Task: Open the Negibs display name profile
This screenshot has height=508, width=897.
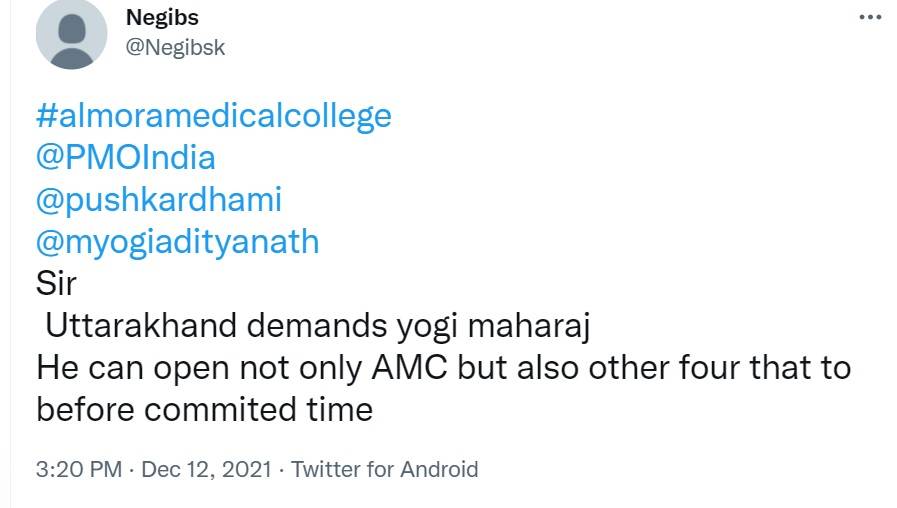Action: click(163, 18)
